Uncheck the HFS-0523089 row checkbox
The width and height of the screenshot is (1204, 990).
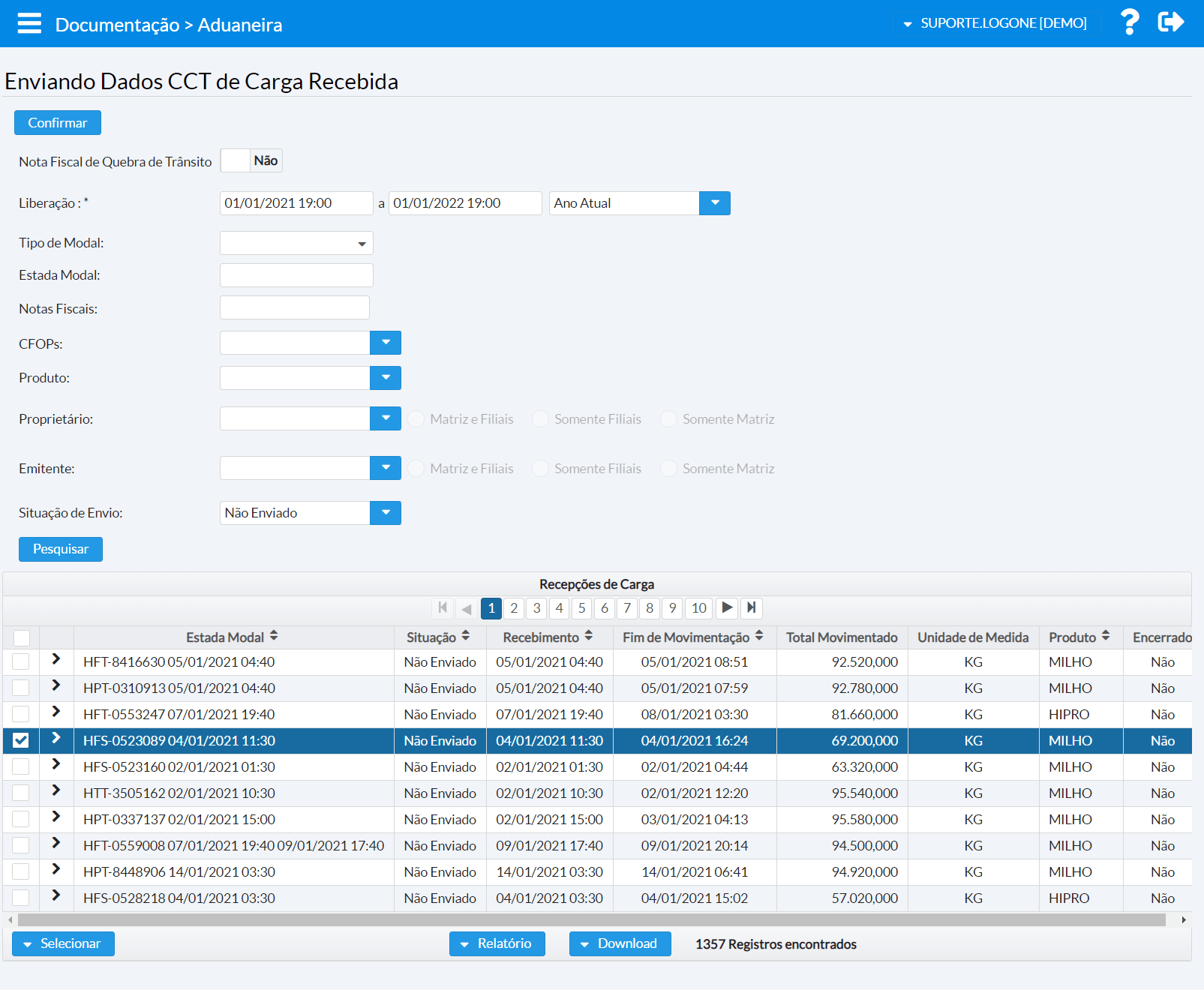click(21, 740)
